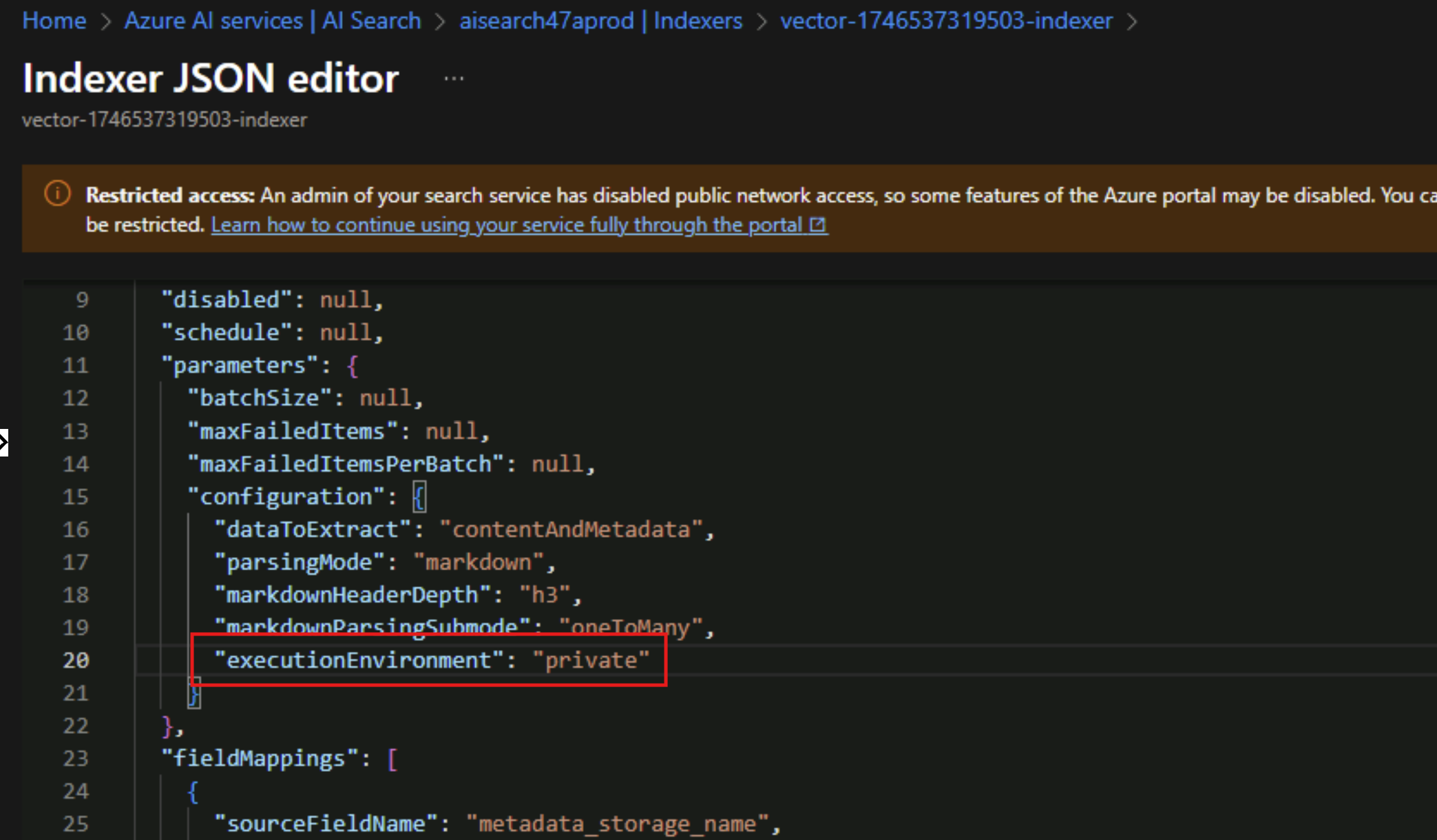The image size is (1437, 840).
Task: Open vector-1746537319503-indexer breadcrumb link
Action: (x=946, y=21)
